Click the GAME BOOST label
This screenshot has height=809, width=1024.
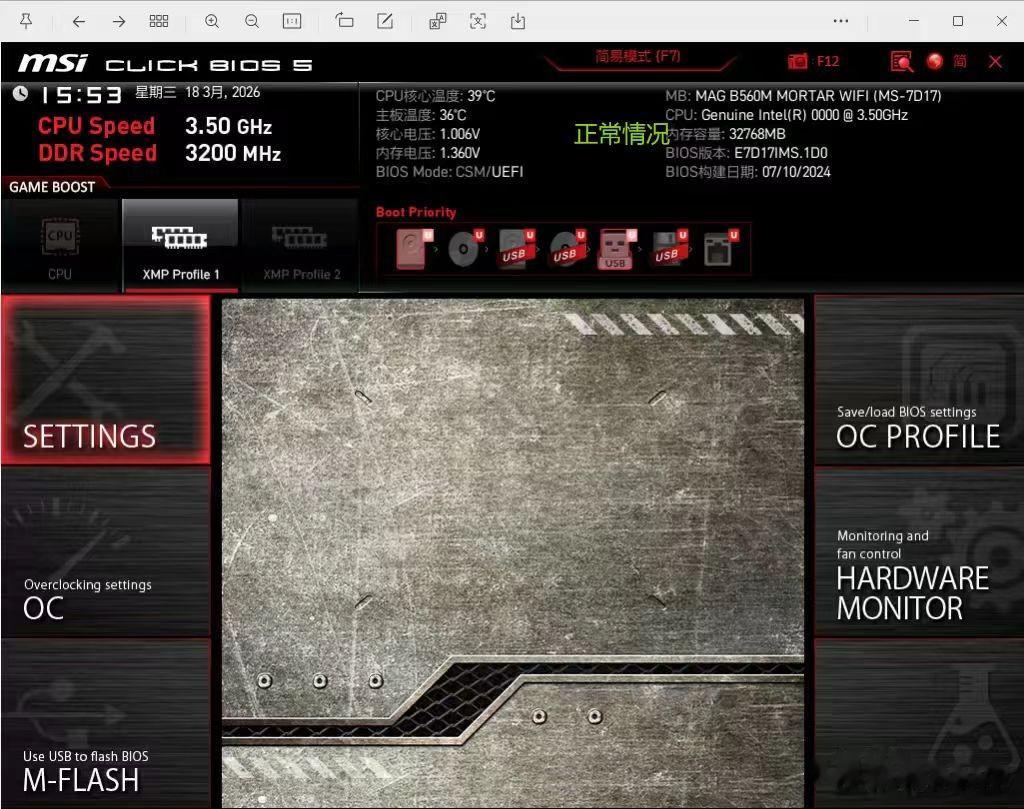(52, 187)
